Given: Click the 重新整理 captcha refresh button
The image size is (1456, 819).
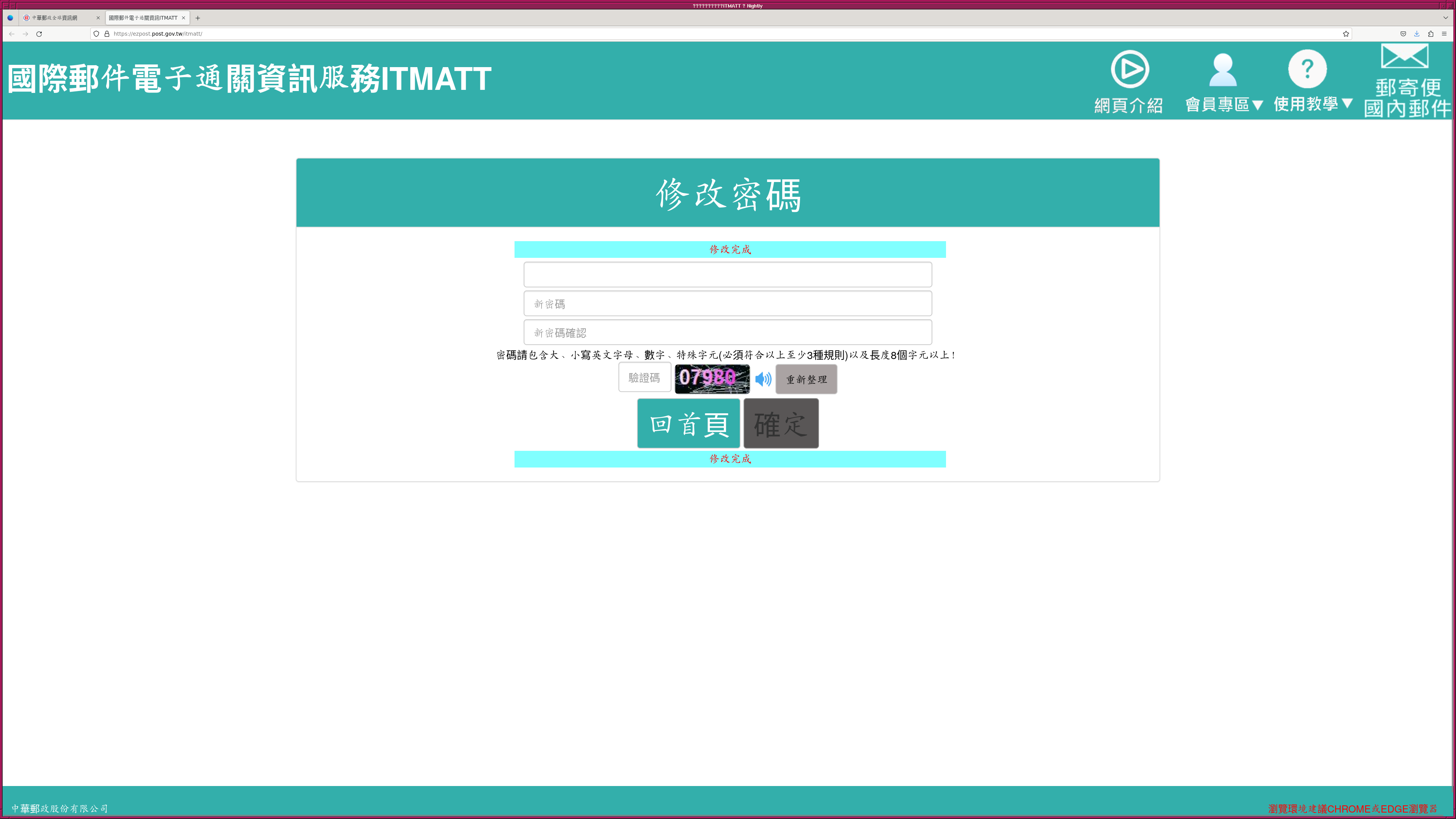Looking at the screenshot, I should 806,379.
